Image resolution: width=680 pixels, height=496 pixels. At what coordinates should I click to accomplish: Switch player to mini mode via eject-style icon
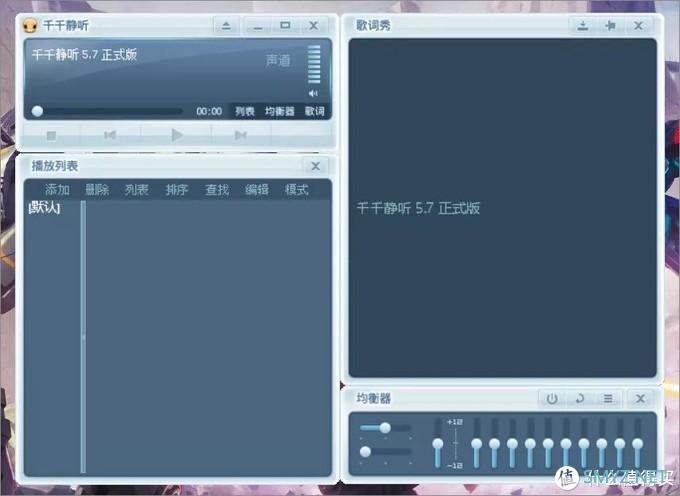point(226,26)
